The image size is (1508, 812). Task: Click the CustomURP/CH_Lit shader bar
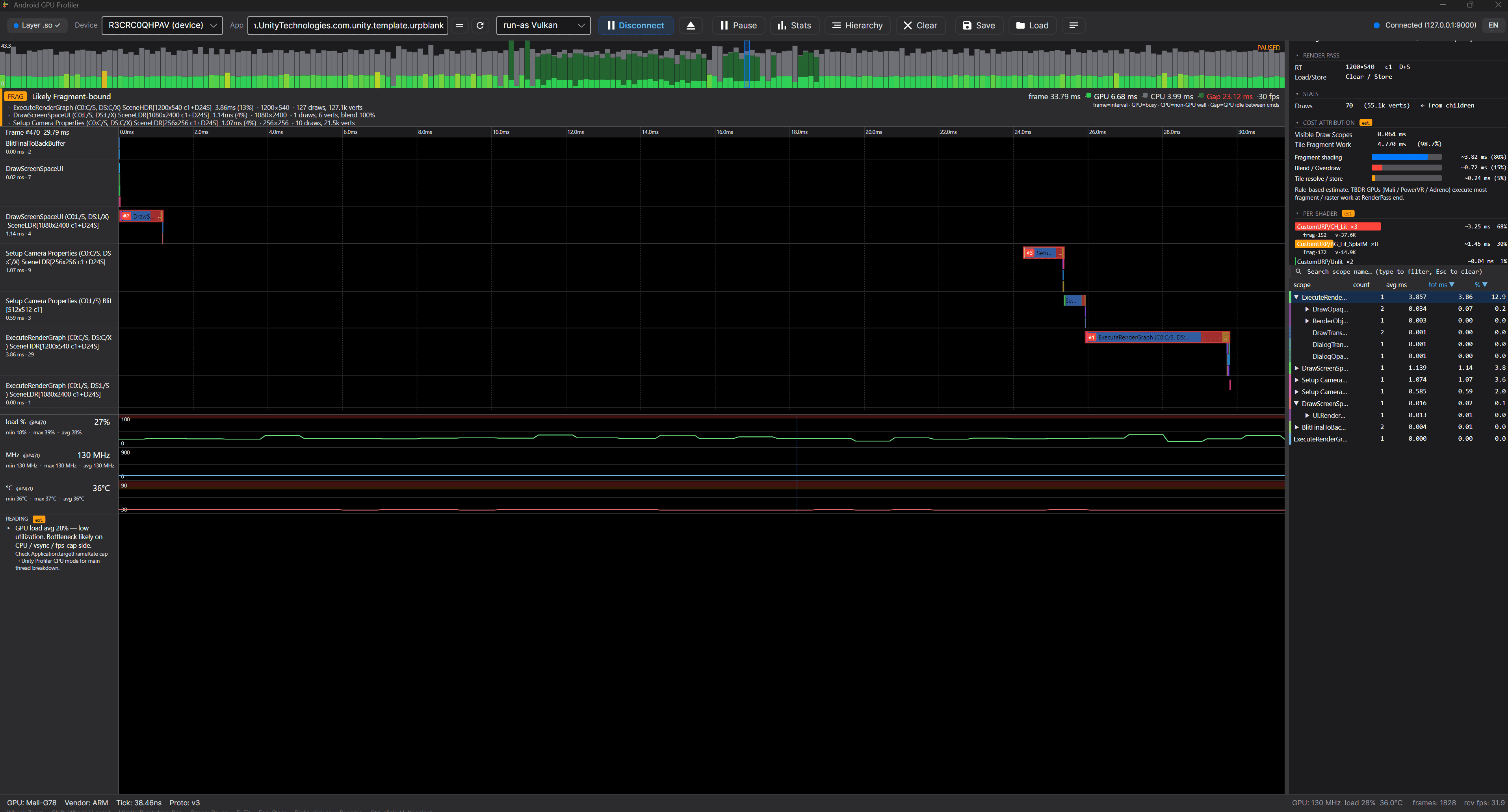pyautogui.click(x=1338, y=226)
